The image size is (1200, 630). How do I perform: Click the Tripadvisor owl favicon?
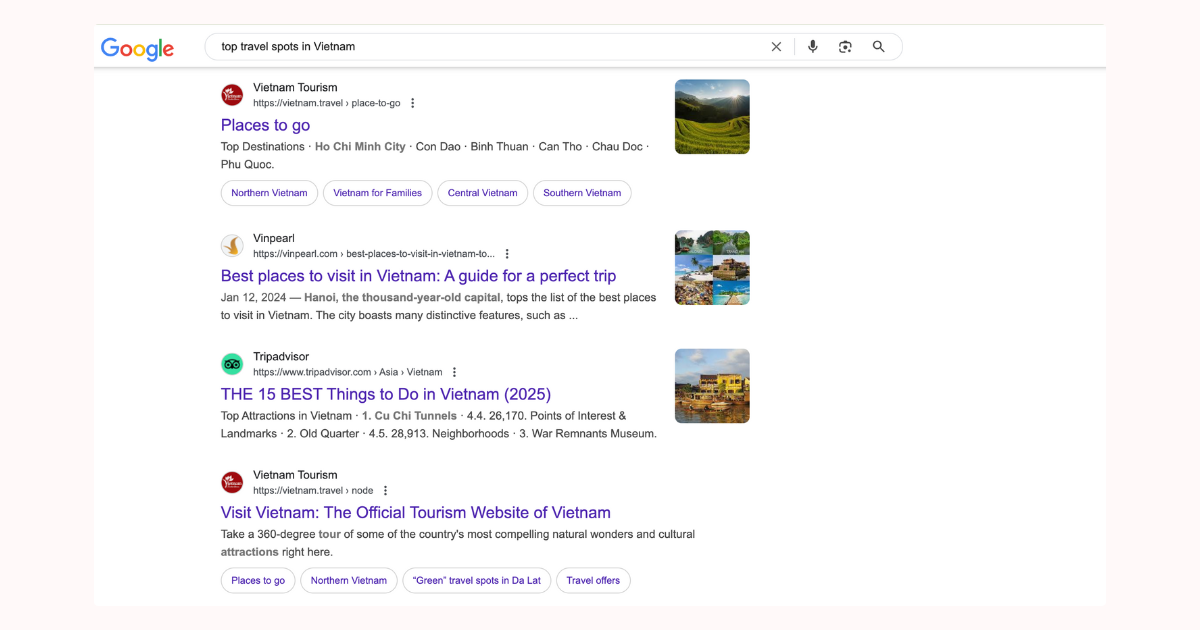click(232, 364)
